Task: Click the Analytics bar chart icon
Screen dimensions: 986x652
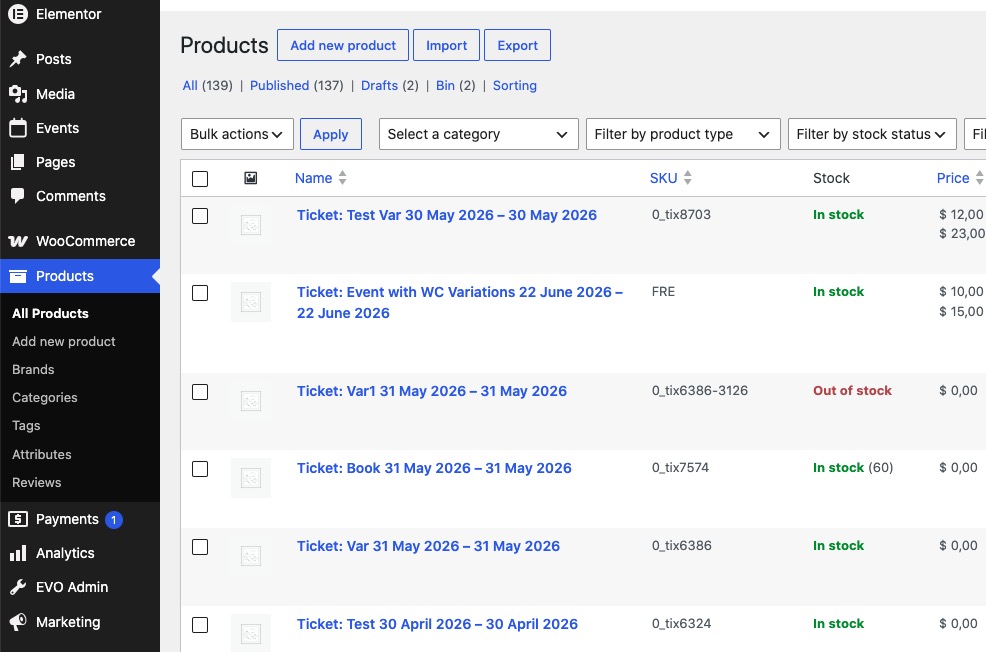Action: pyautogui.click(x=18, y=553)
